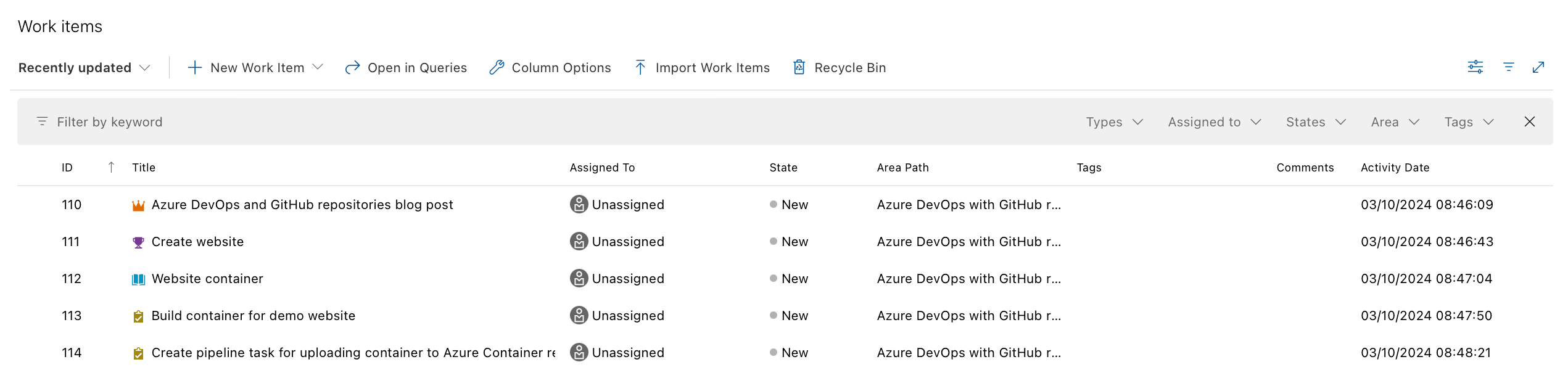Open 'Build container for demo website'
The height and width of the screenshot is (391, 1568).
(254, 316)
